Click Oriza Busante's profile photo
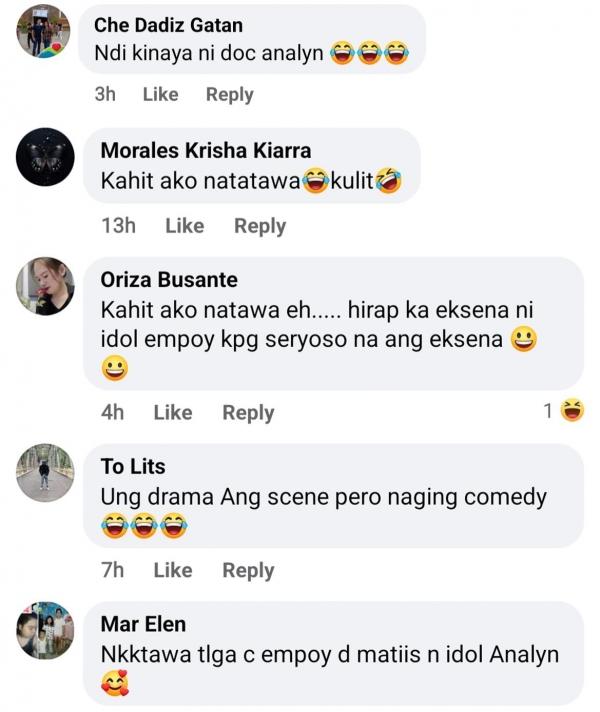This screenshot has width=600, height=712. point(45,287)
